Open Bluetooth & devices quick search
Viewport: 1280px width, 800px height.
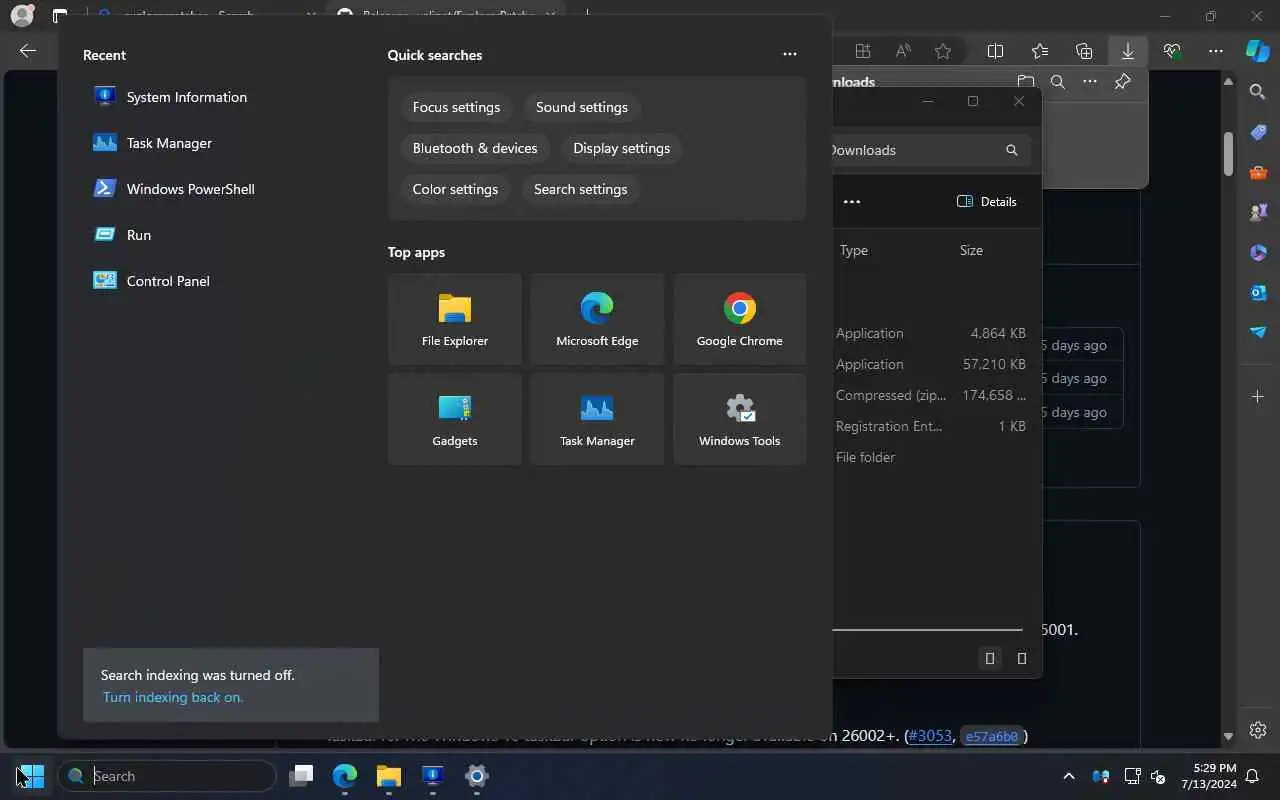point(475,148)
